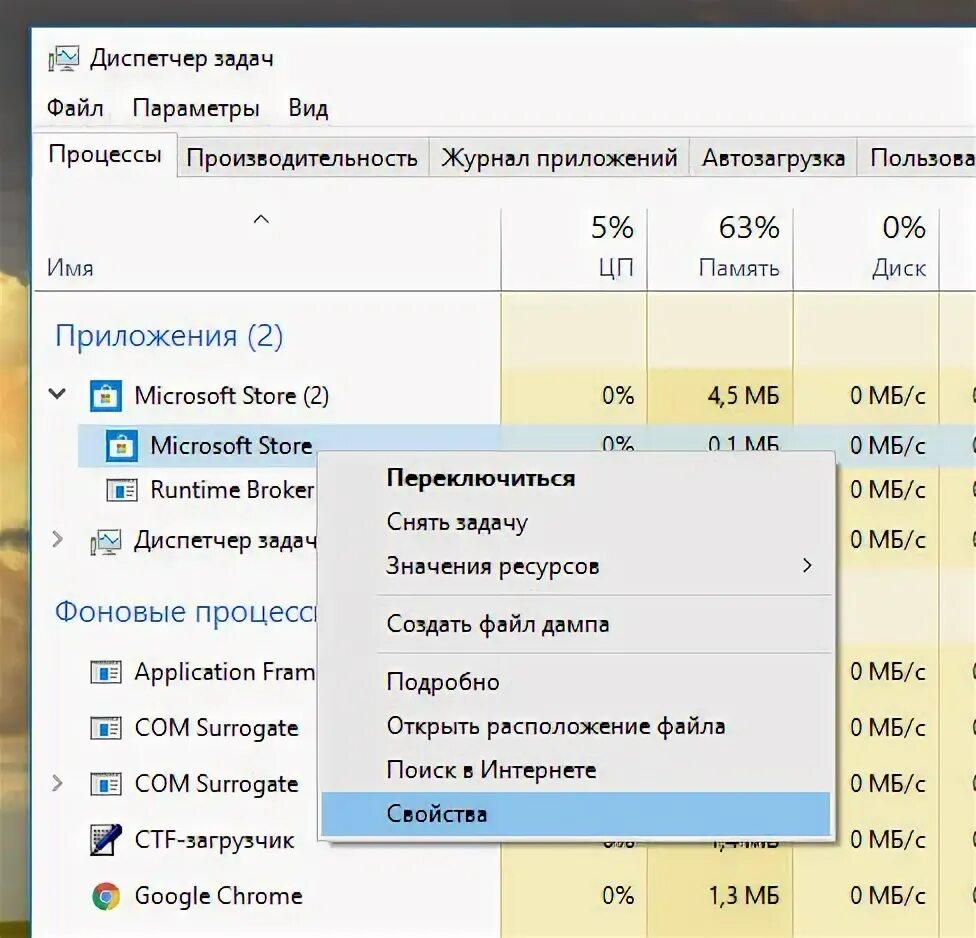The height and width of the screenshot is (938, 976).
Task: Switch to the Производительность tab
Action: pos(303,158)
